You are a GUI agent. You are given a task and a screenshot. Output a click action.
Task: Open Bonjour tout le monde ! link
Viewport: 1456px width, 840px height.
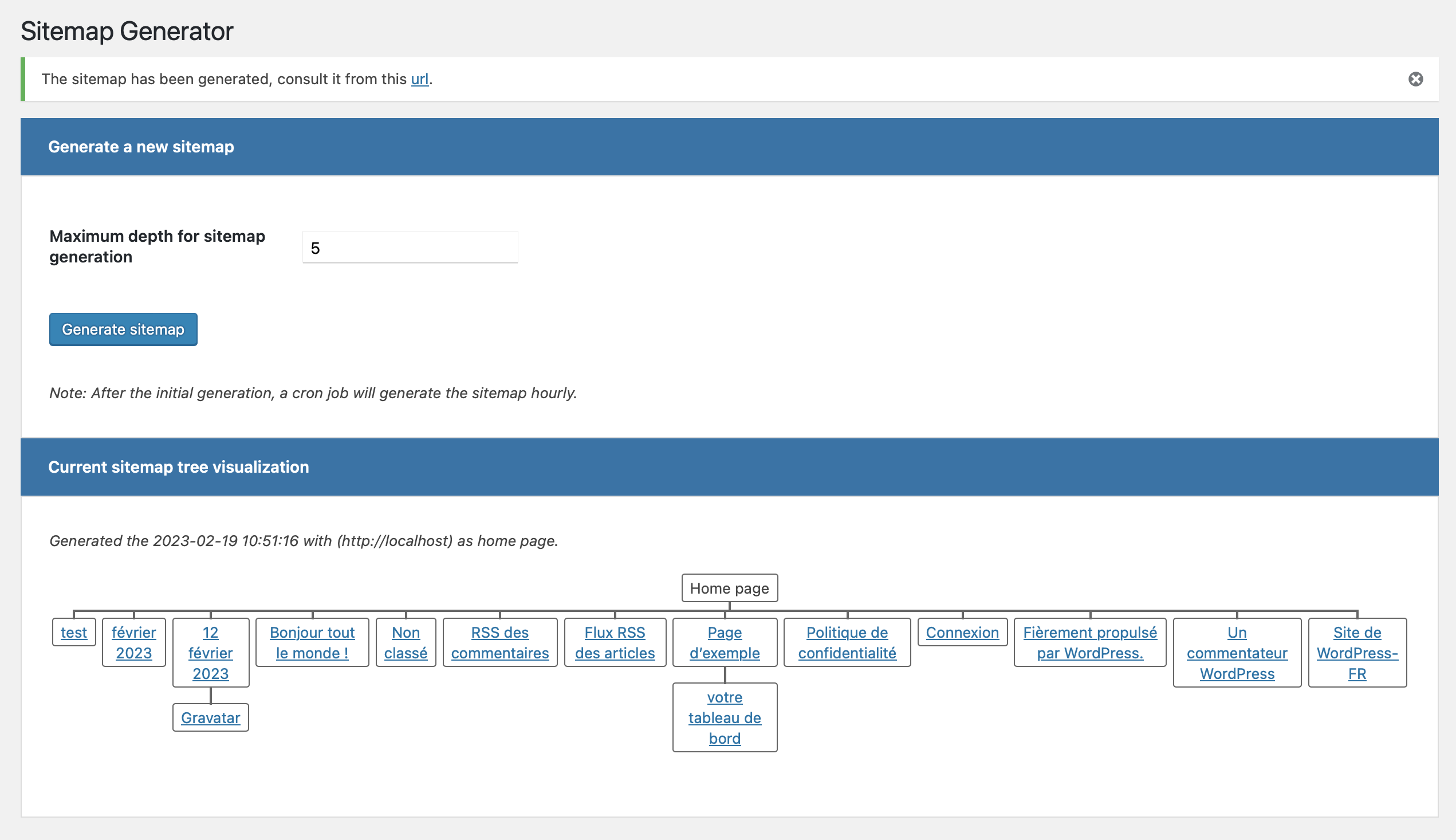tap(312, 643)
